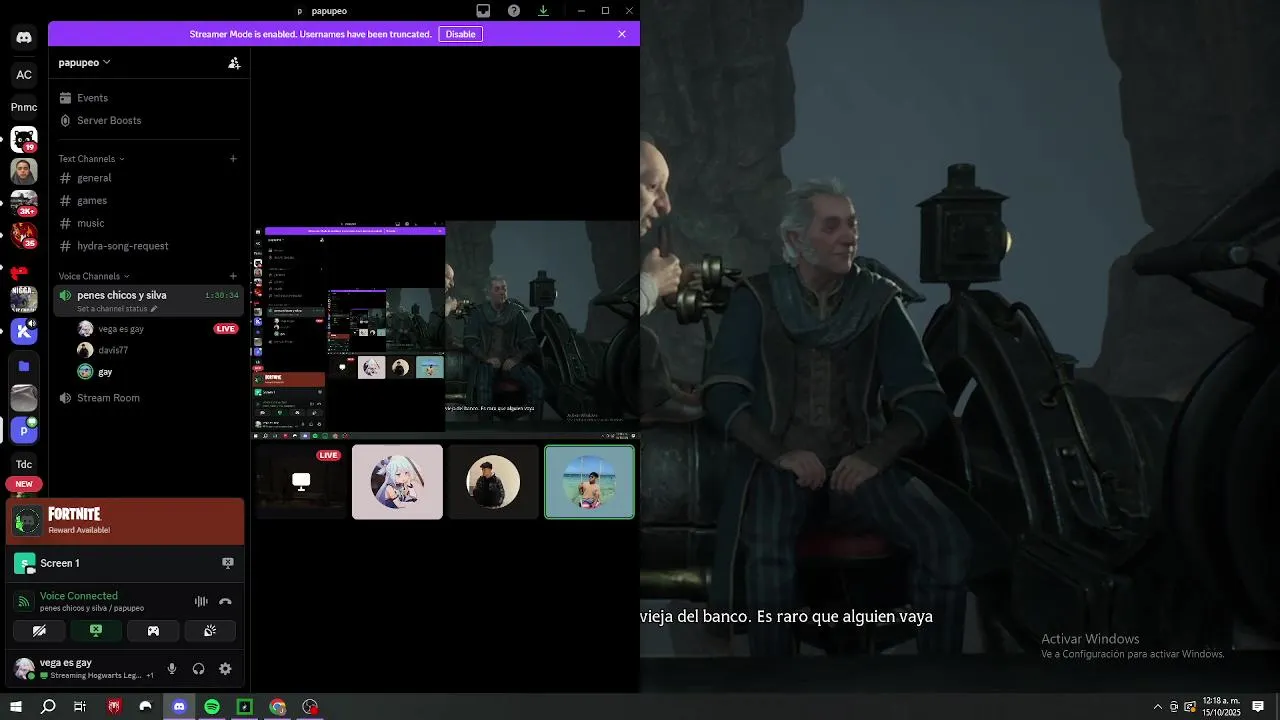Toggle screen share button

coord(96,631)
